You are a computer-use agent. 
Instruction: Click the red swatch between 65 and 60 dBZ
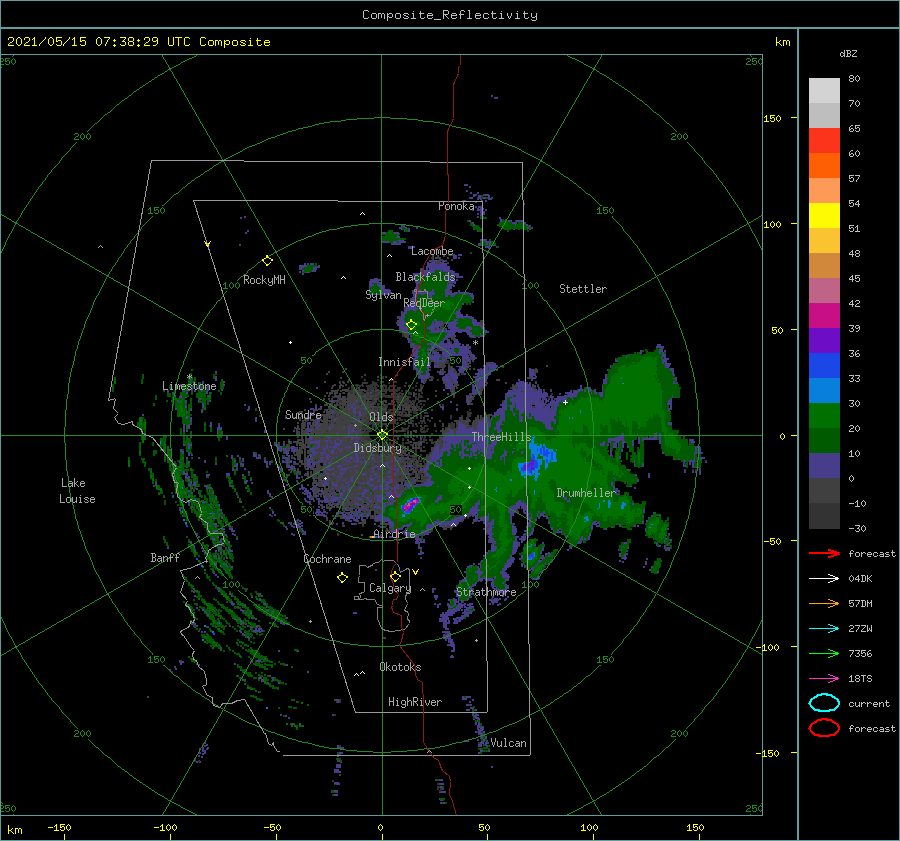pyautogui.click(x=824, y=141)
